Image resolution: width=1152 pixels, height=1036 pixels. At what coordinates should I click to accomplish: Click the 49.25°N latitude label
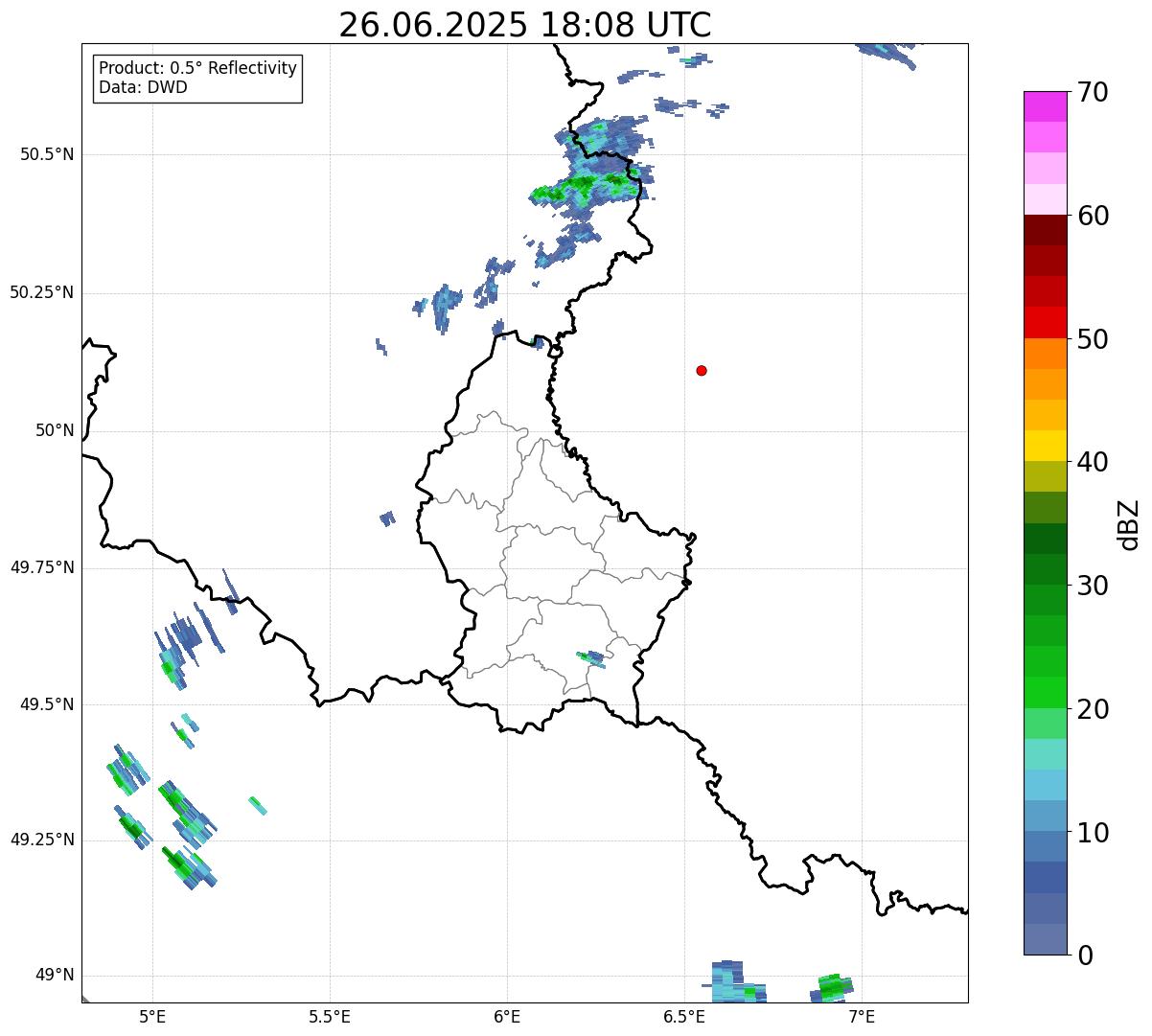coord(41,840)
